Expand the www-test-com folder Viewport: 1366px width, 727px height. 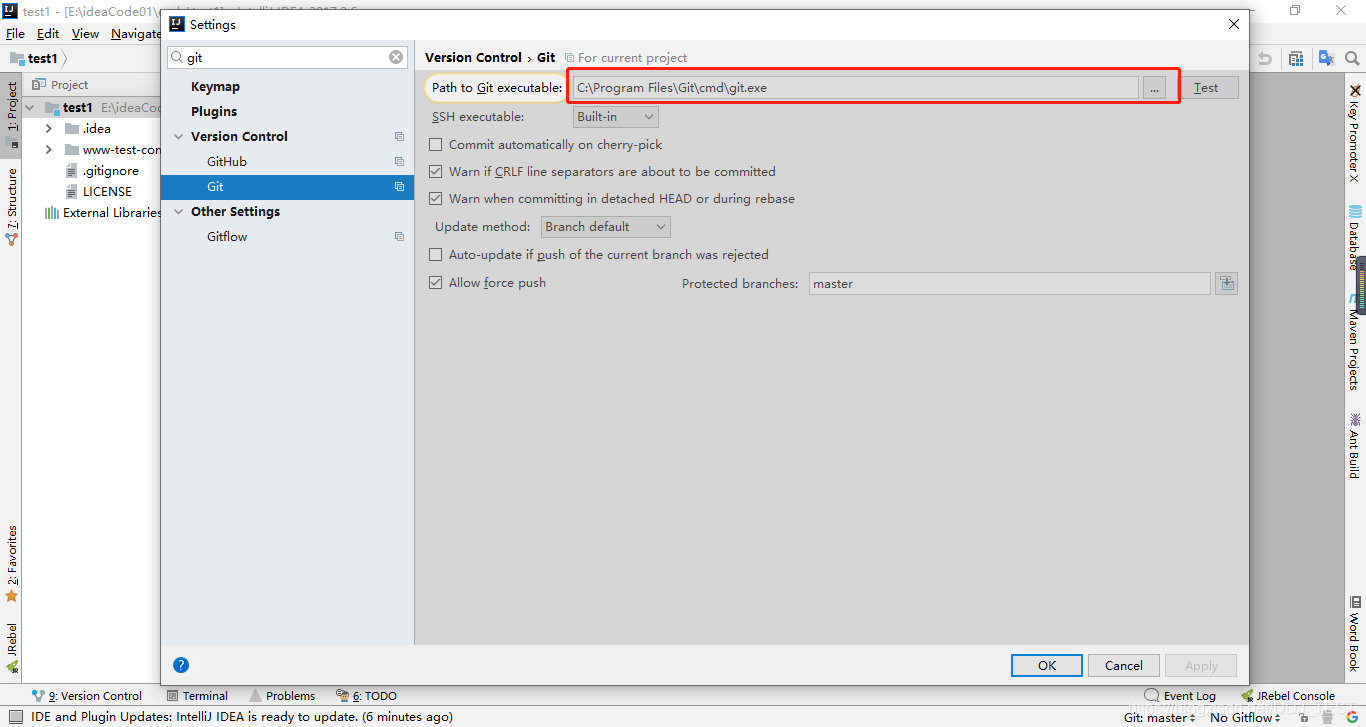click(x=48, y=150)
